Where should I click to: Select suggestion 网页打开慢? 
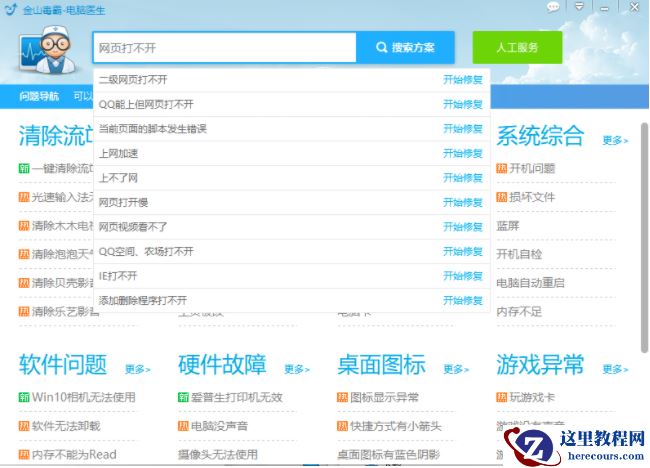pos(123,202)
